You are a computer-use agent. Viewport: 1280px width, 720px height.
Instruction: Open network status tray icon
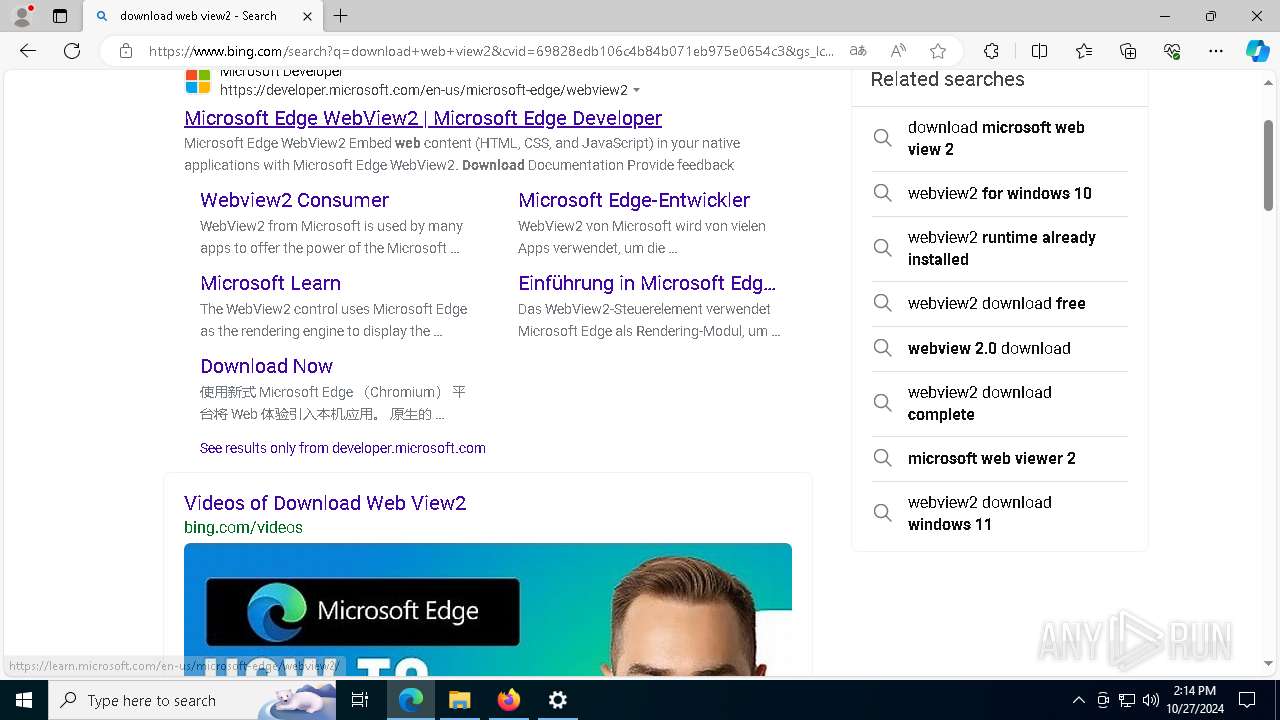[1127, 700]
